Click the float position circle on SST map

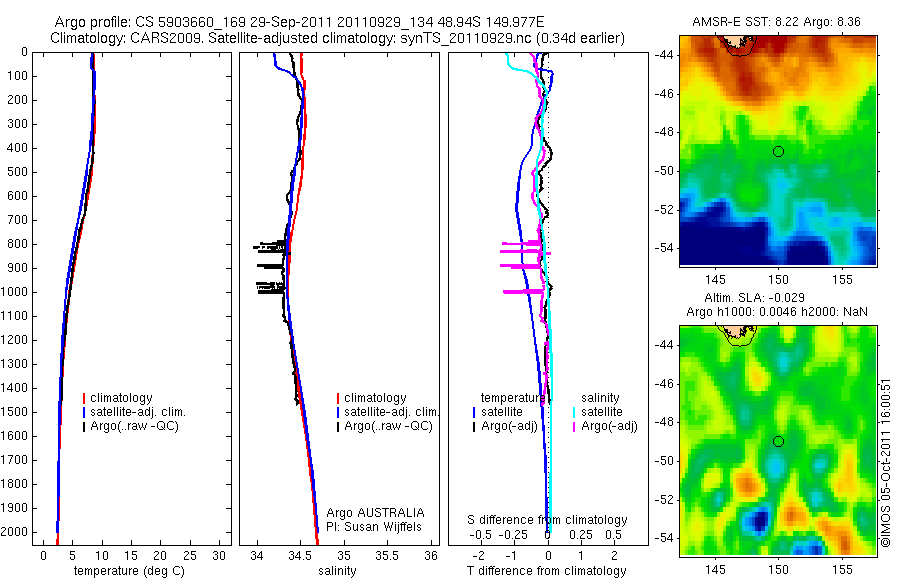(x=778, y=152)
